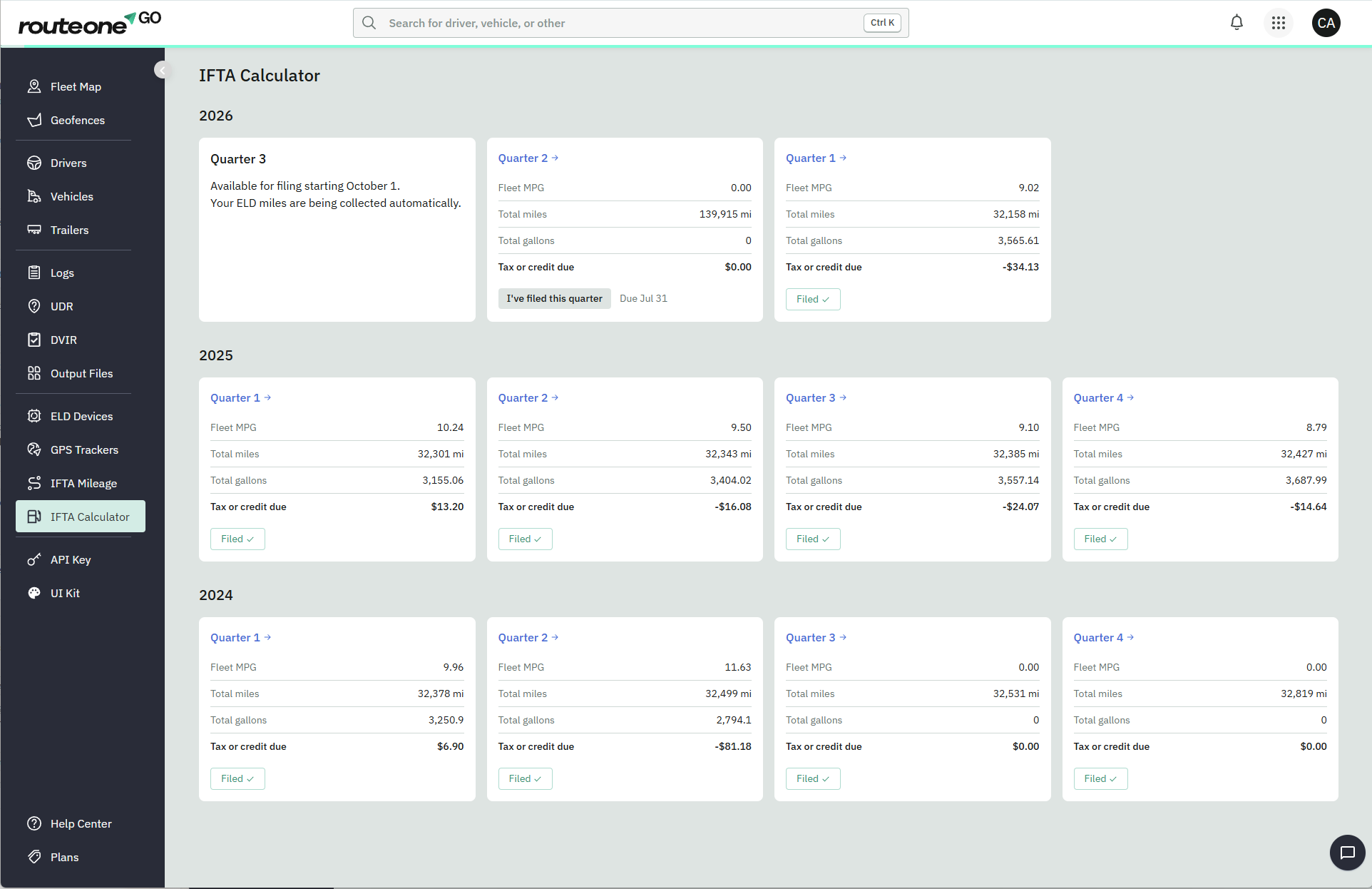Open UI Kit palette icon
The image size is (1372, 889).
click(x=34, y=593)
